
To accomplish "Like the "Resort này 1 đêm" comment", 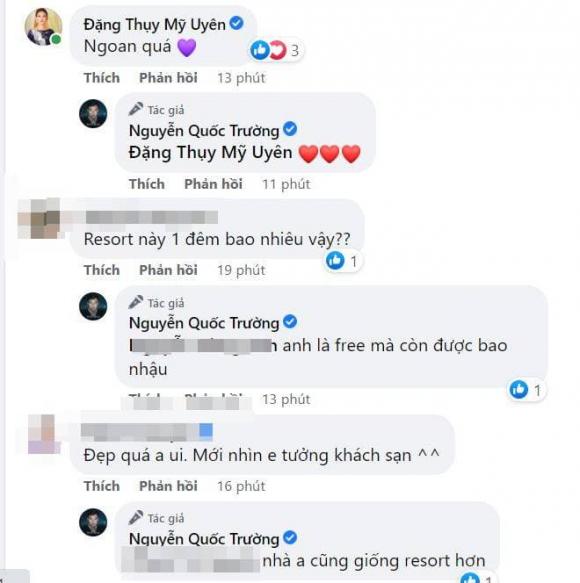I will click(x=102, y=270).
